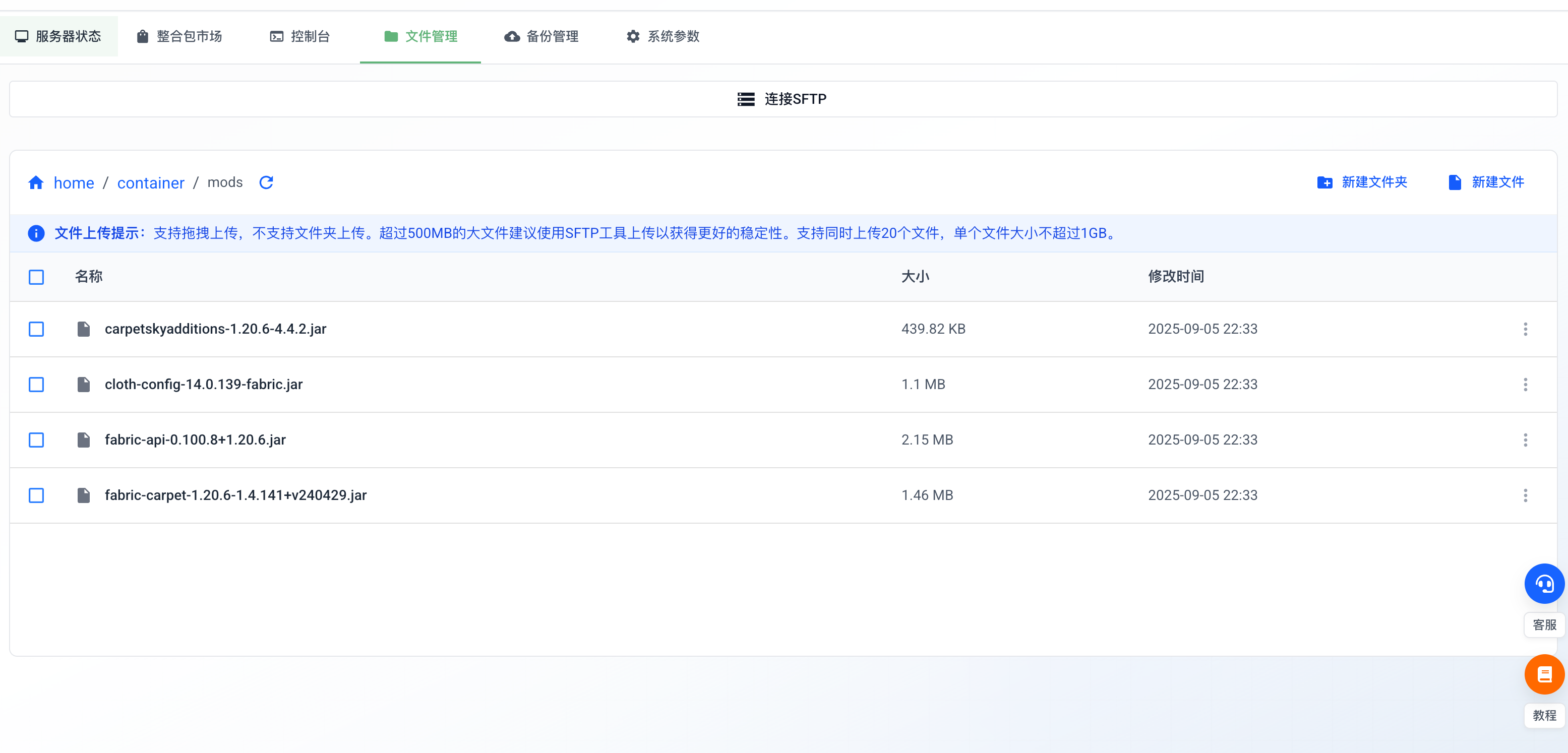Click the 连接SFTP button
The height and width of the screenshot is (753, 1568).
click(783, 99)
